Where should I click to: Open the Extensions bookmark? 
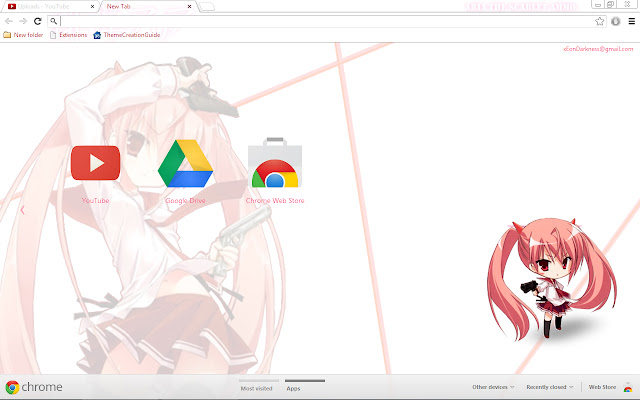[x=69, y=35]
